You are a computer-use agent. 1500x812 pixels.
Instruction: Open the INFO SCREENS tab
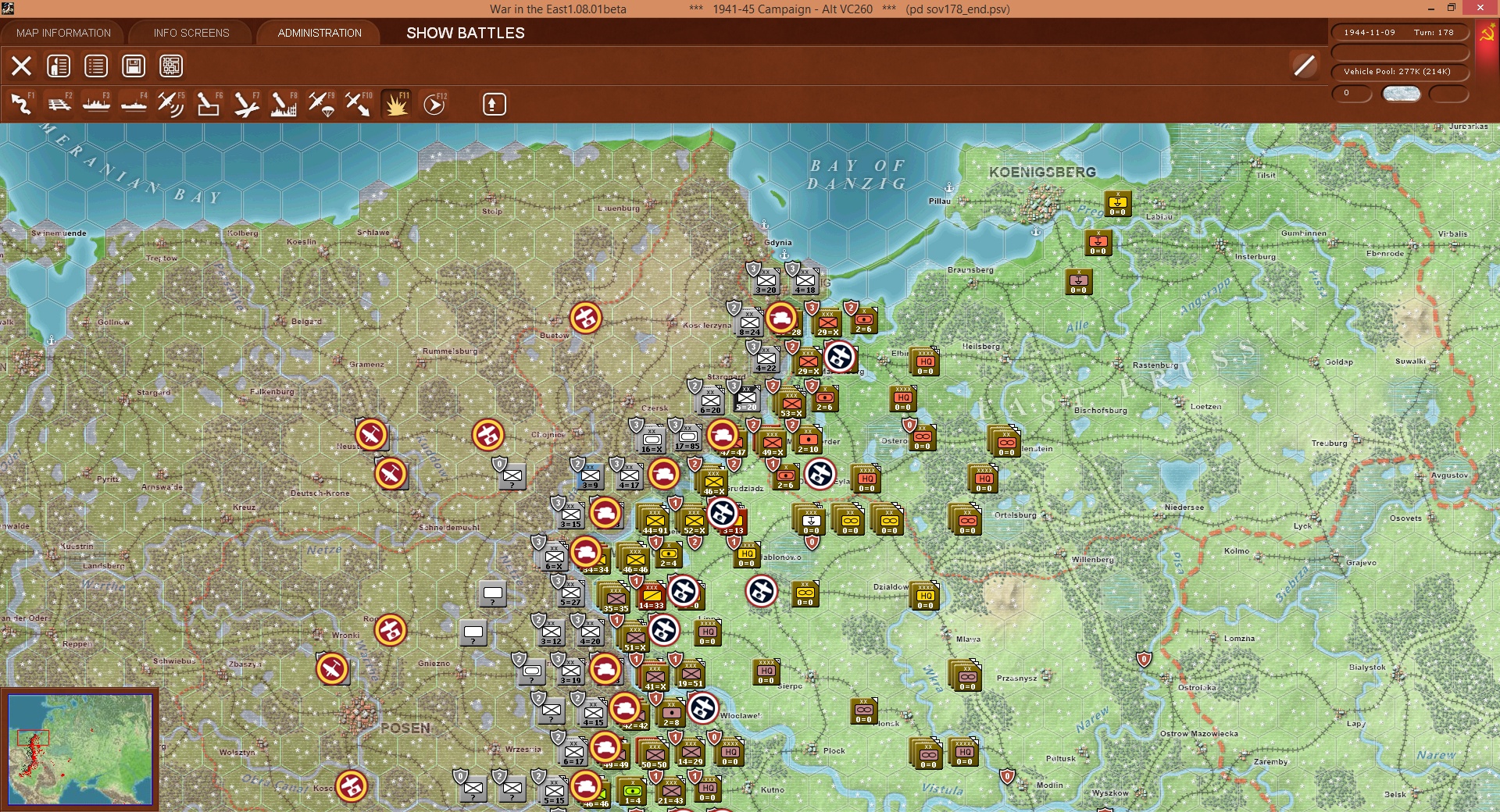click(191, 33)
